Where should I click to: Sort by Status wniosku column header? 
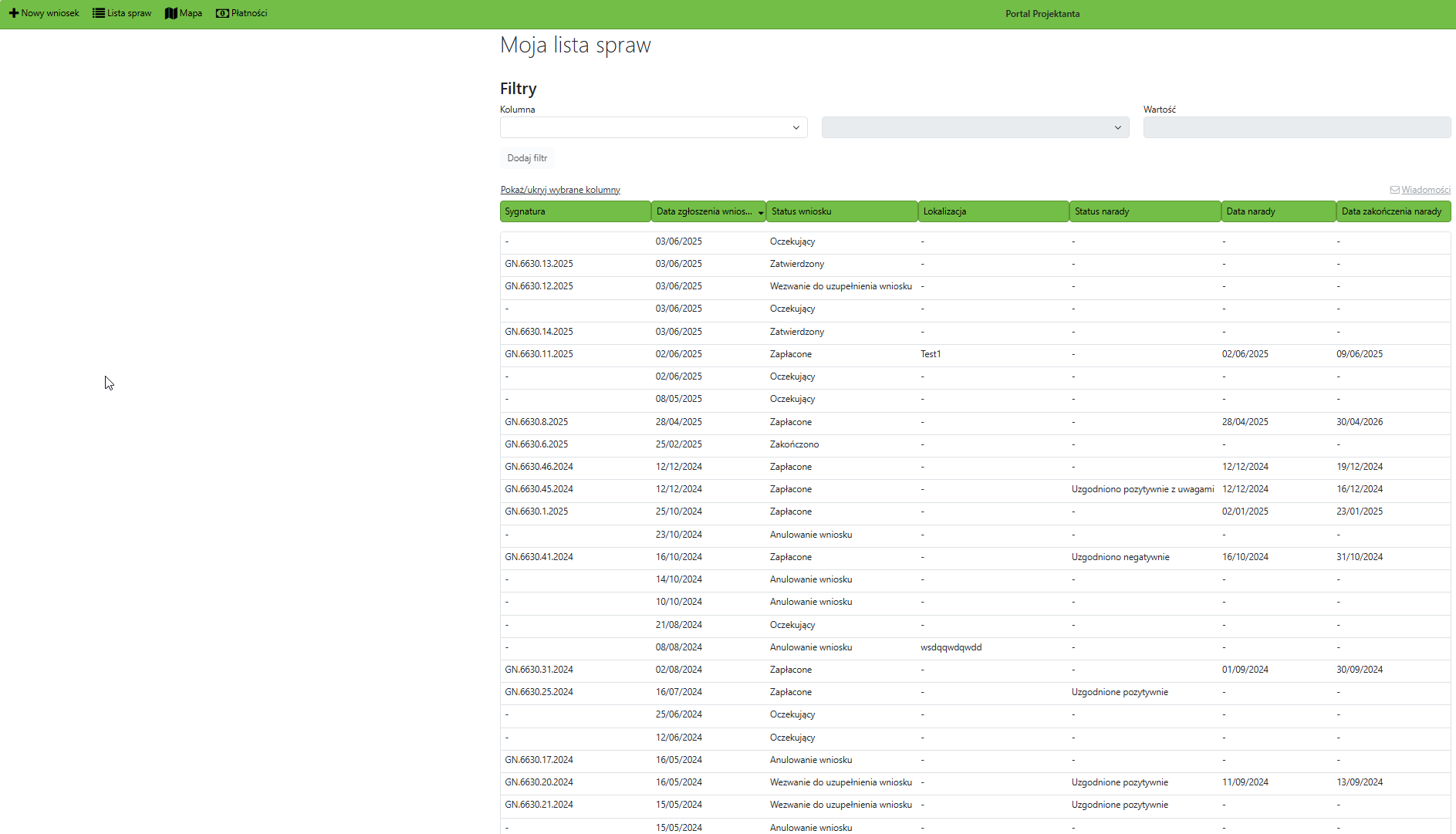click(x=841, y=211)
